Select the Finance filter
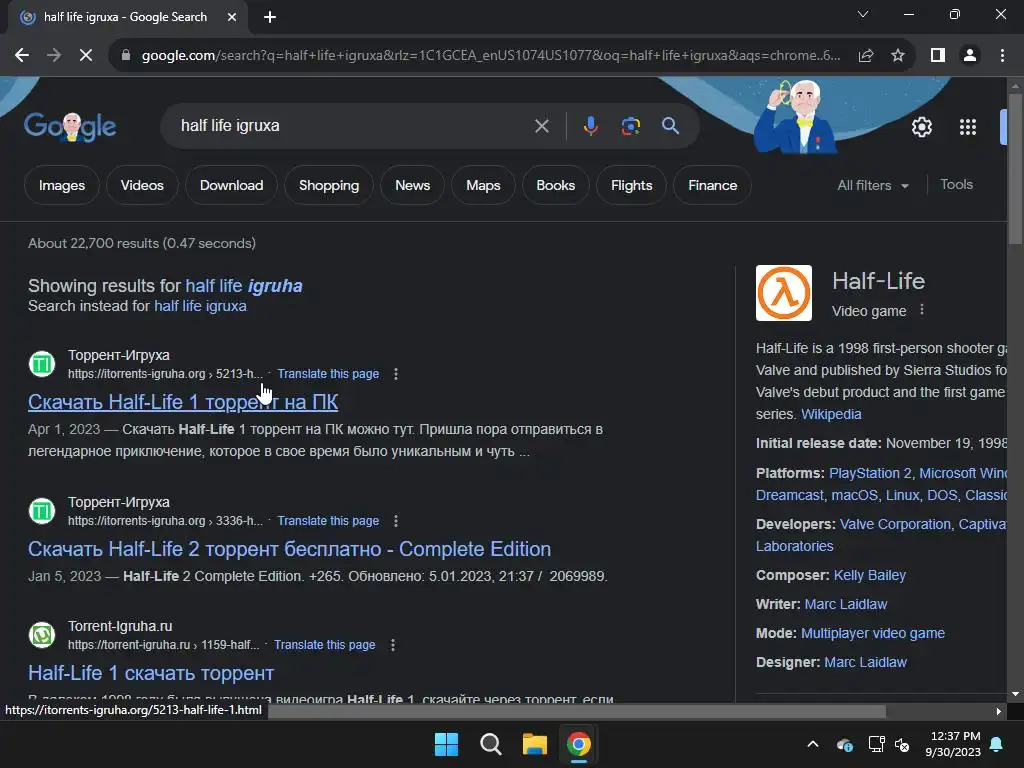This screenshot has width=1024, height=768. [712, 185]
